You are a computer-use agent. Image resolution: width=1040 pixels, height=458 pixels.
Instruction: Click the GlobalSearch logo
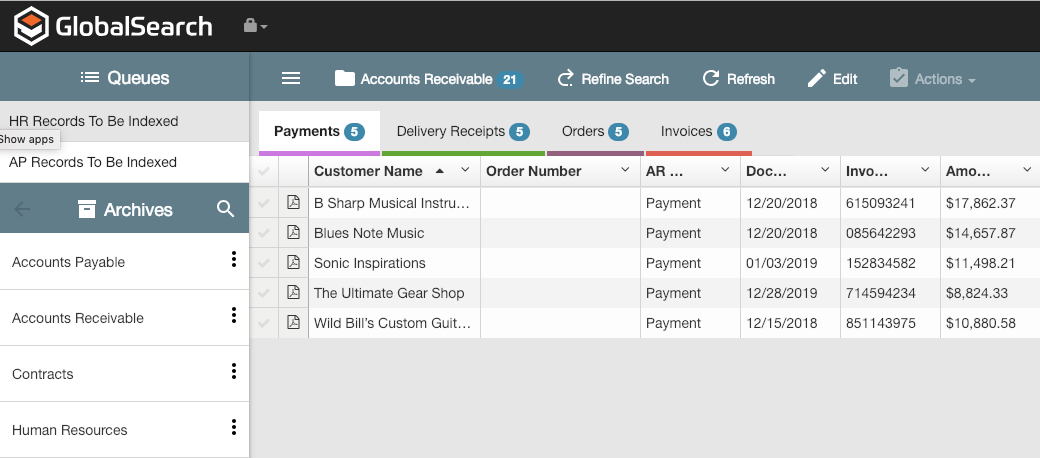113,26
